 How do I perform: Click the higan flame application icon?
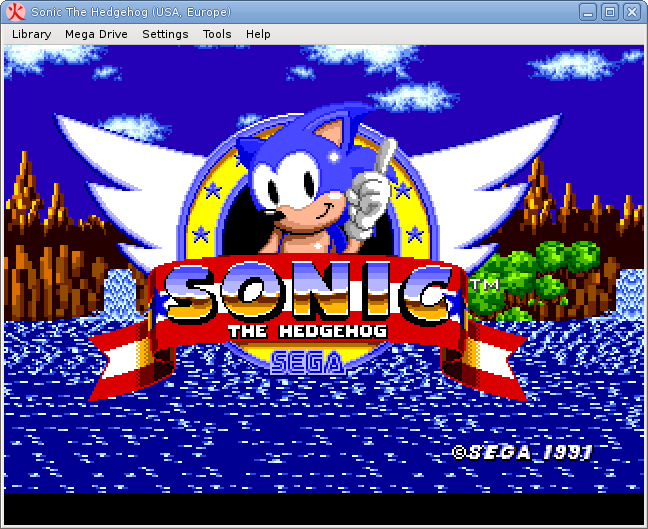tap(16, 12)
